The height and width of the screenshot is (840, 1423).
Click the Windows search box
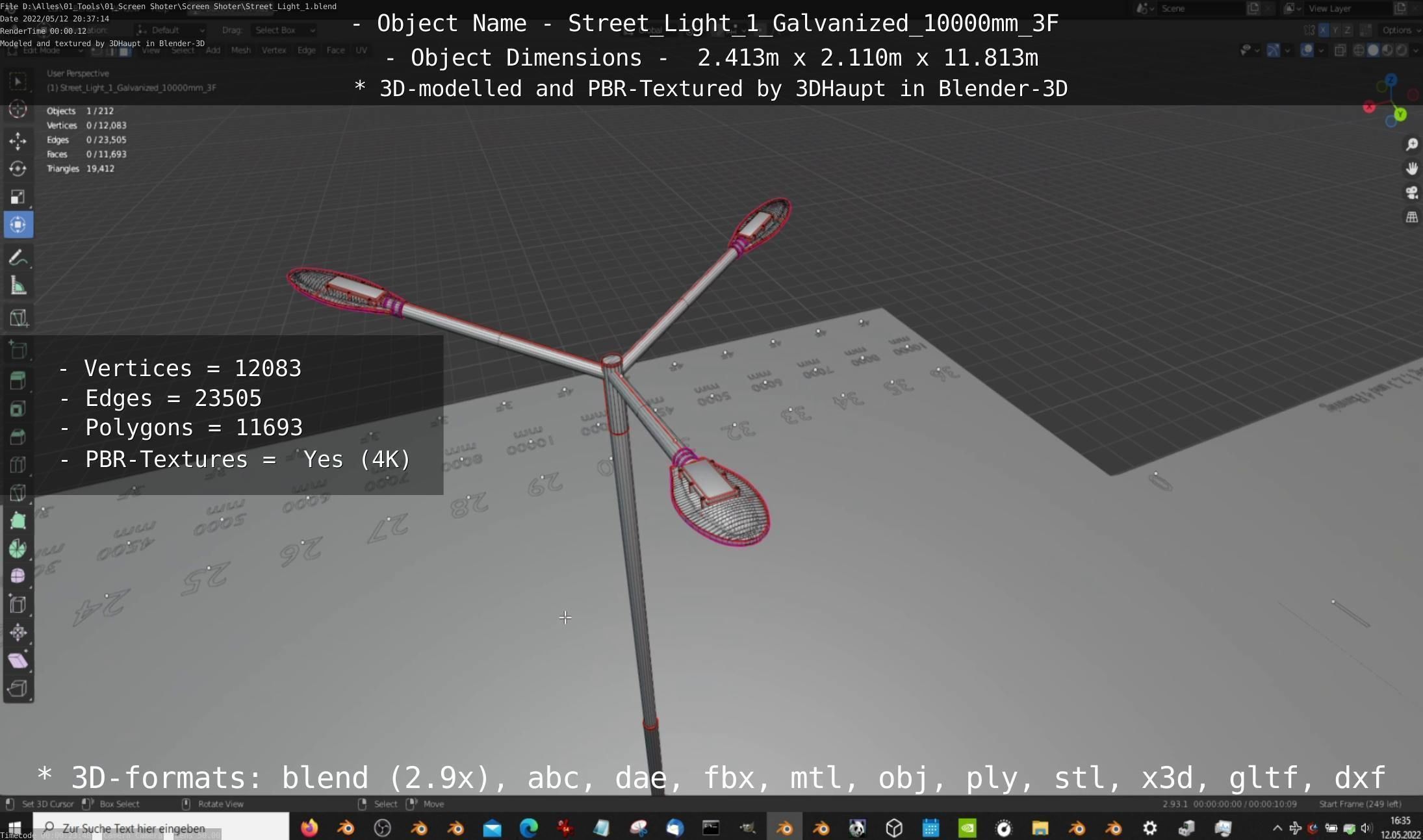(161, 828)
